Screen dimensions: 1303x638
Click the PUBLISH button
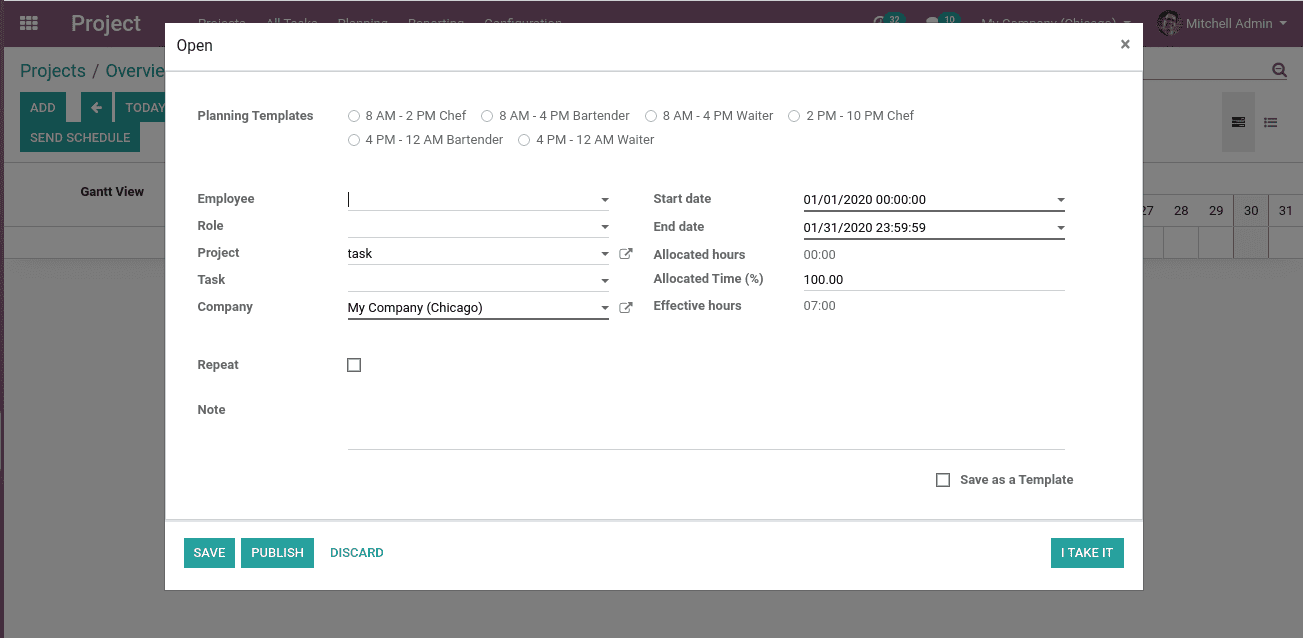(277, 553)
